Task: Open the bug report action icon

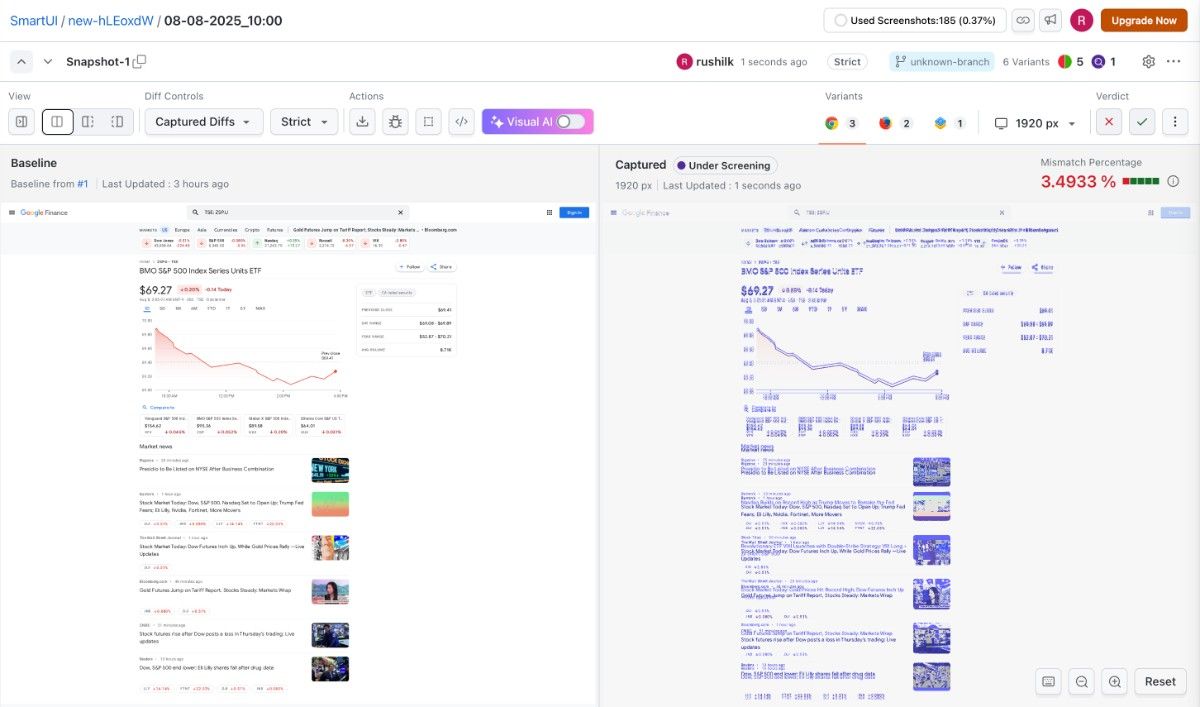Action: click(395, 121)
